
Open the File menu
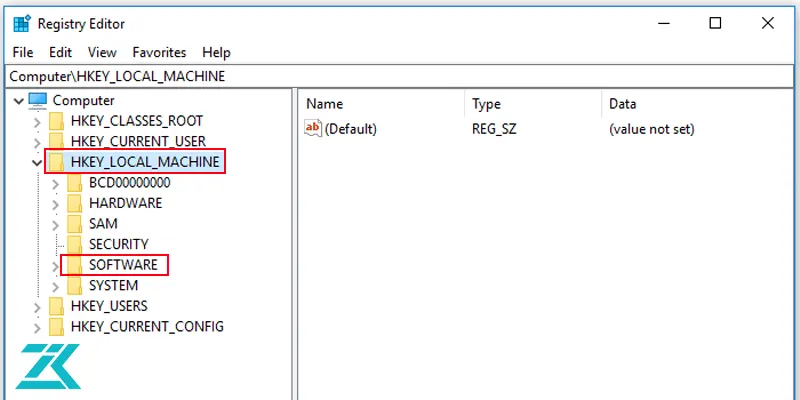point(22,52)
